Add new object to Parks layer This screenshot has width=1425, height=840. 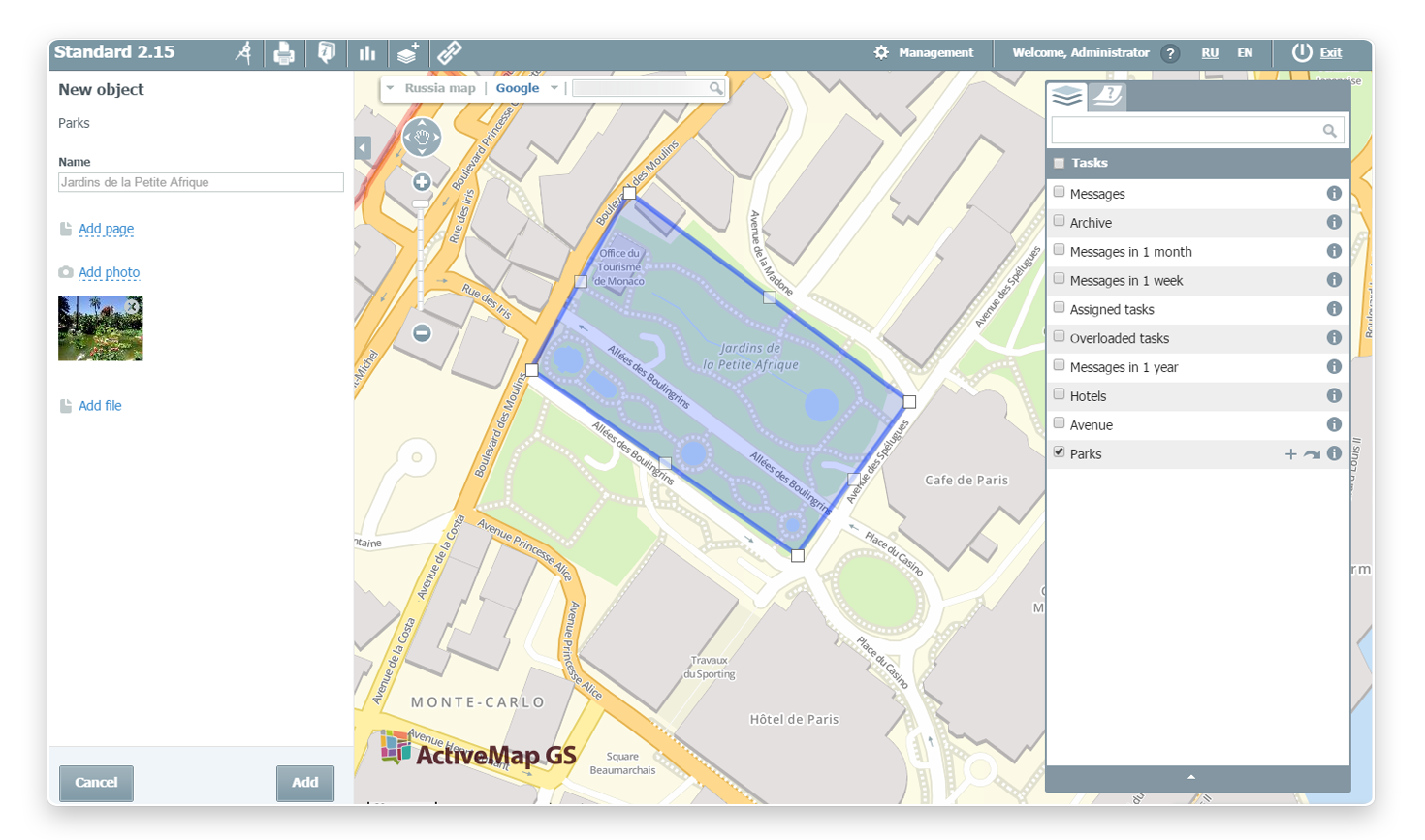click(1290, 454)
